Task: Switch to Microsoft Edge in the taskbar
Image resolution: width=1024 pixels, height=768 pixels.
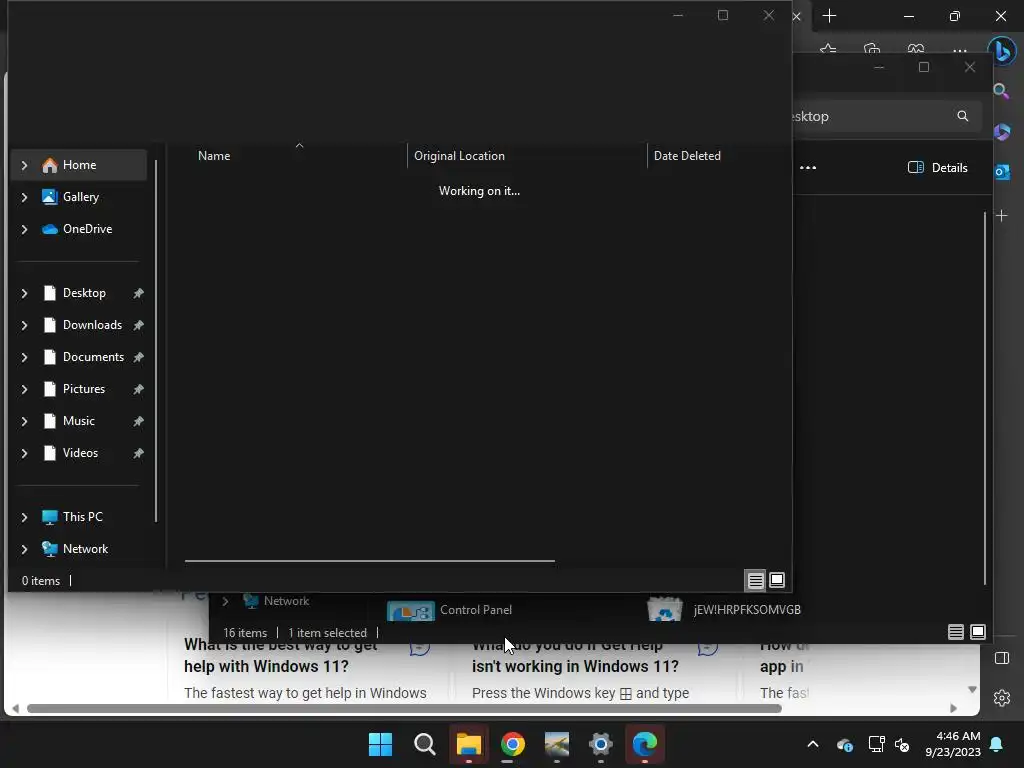Action: 645,744
